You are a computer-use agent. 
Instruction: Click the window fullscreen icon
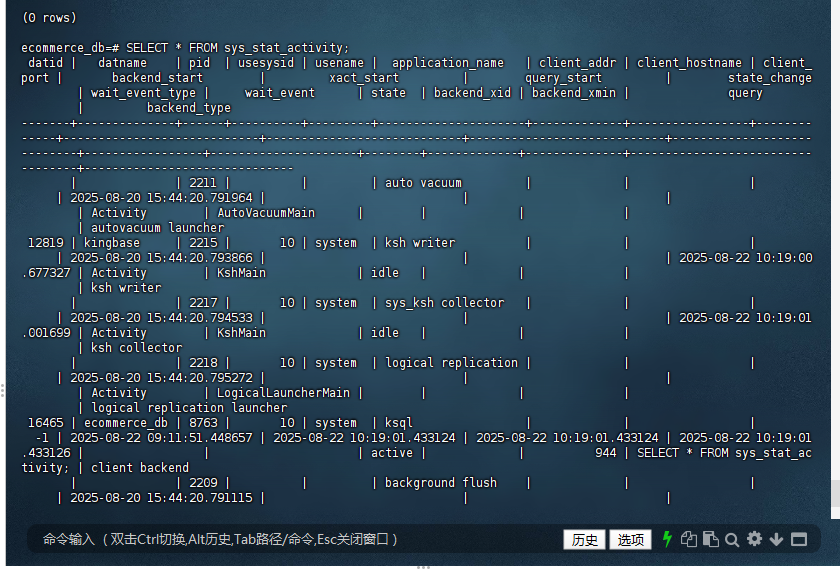coord(799,540)
